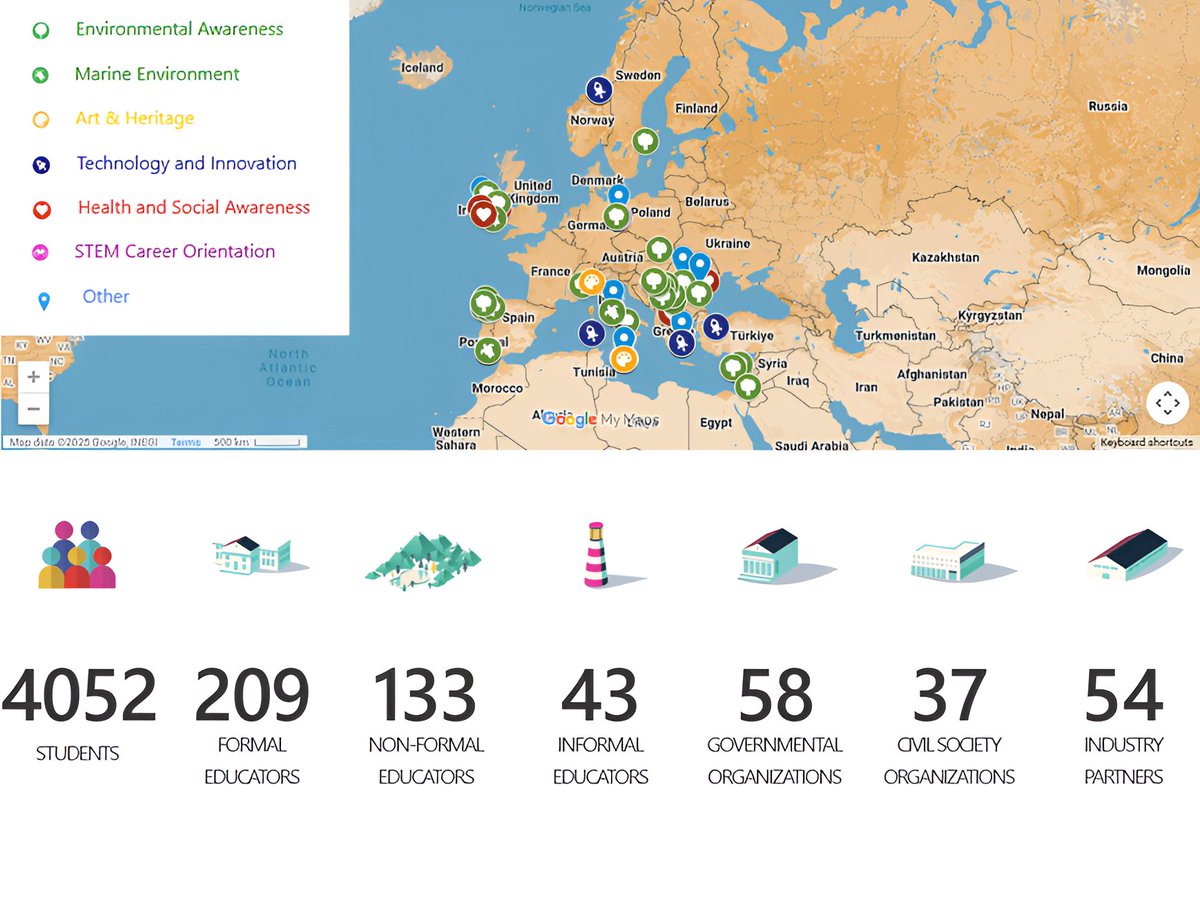
Task: Select the blue pin marker below Denmark
Action: click(619, 194)
